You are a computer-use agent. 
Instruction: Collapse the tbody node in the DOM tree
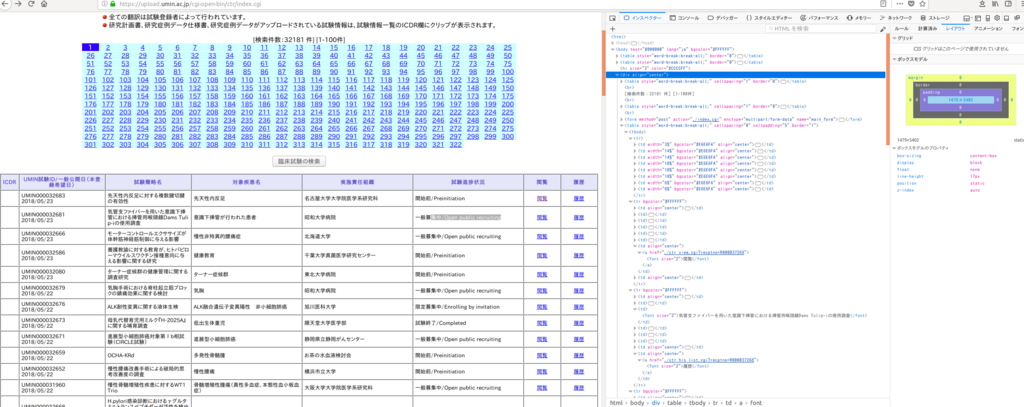coord(626,131)
